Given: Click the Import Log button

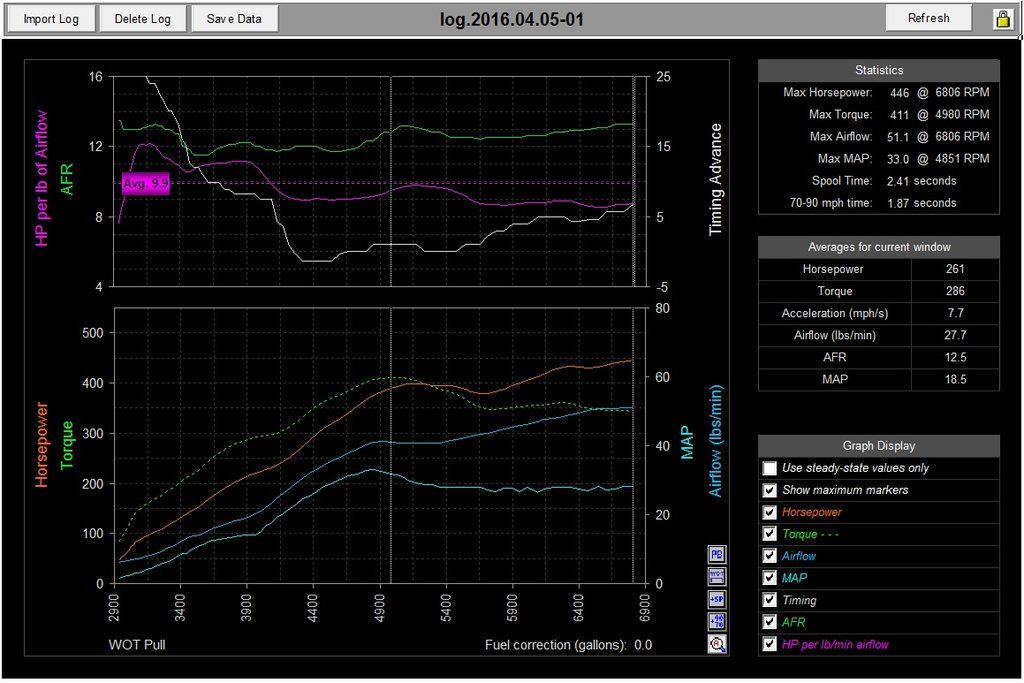Looking at the screenshot, I should (52, 19).
